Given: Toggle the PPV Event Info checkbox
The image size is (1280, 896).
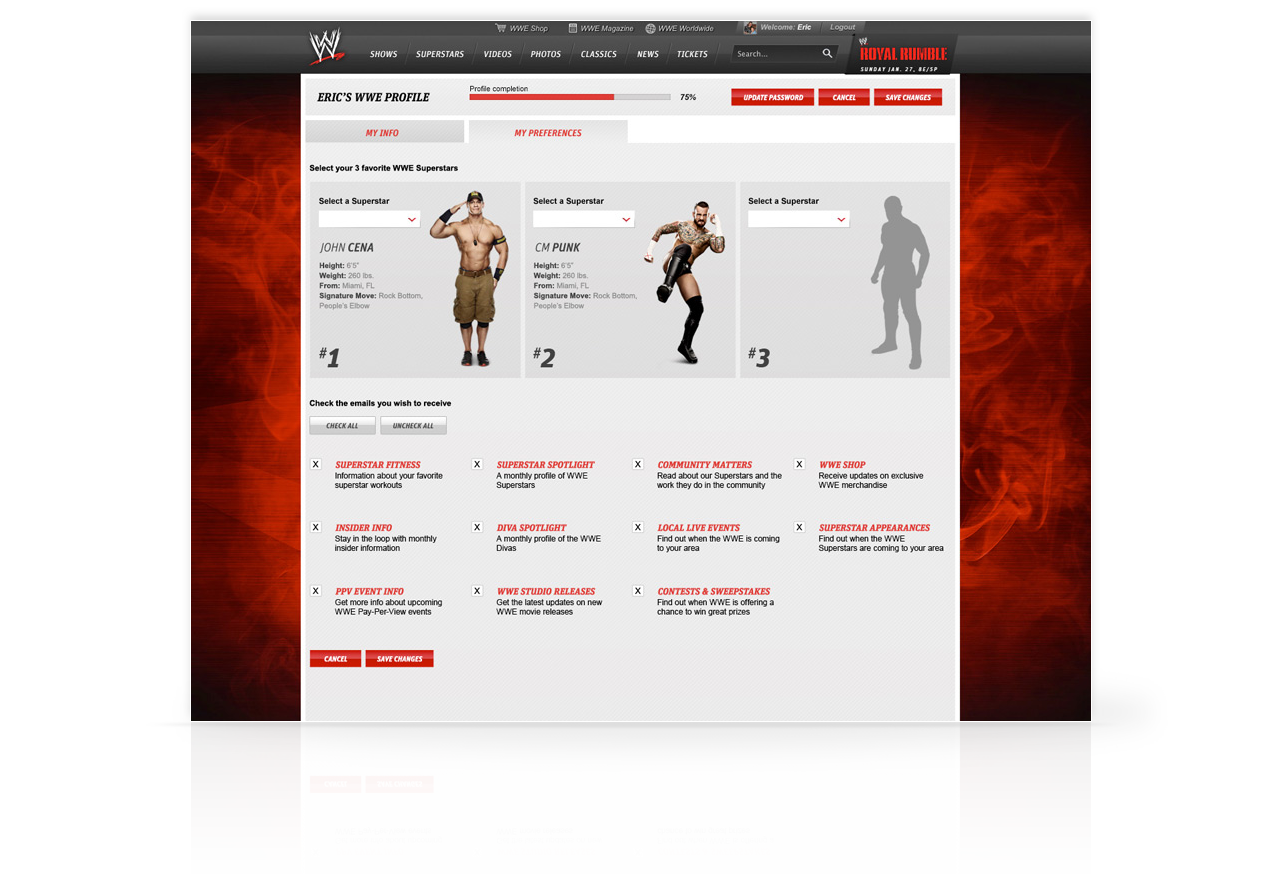Looking at the screenshot, I should tap(316, 591).
